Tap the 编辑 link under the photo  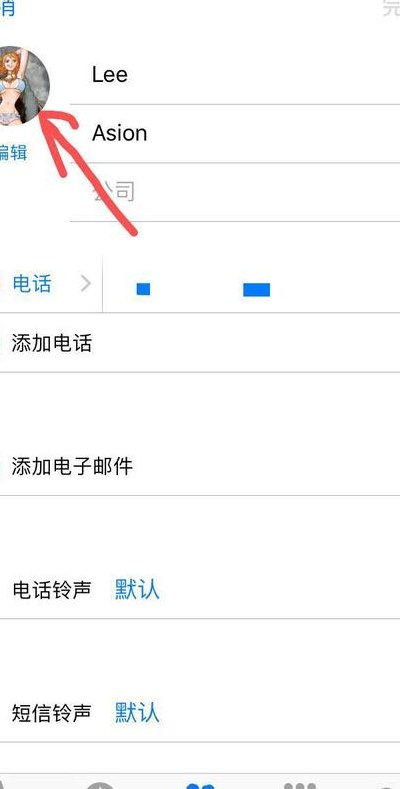click(13, 152)
